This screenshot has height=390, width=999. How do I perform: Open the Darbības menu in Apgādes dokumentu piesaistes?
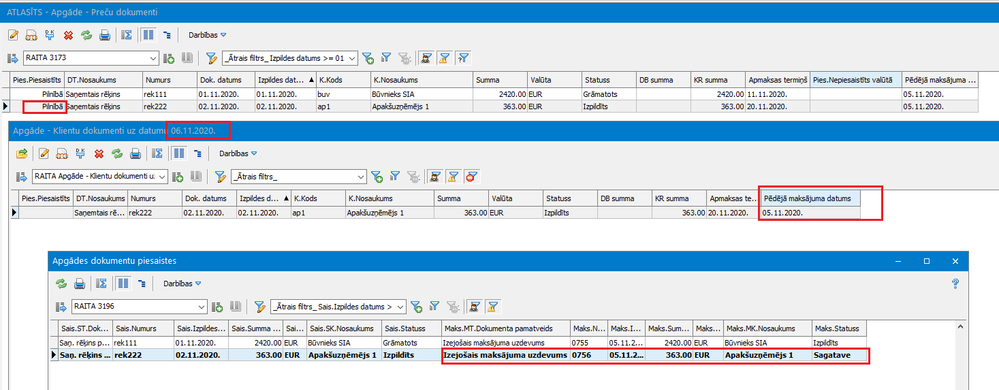183,284
